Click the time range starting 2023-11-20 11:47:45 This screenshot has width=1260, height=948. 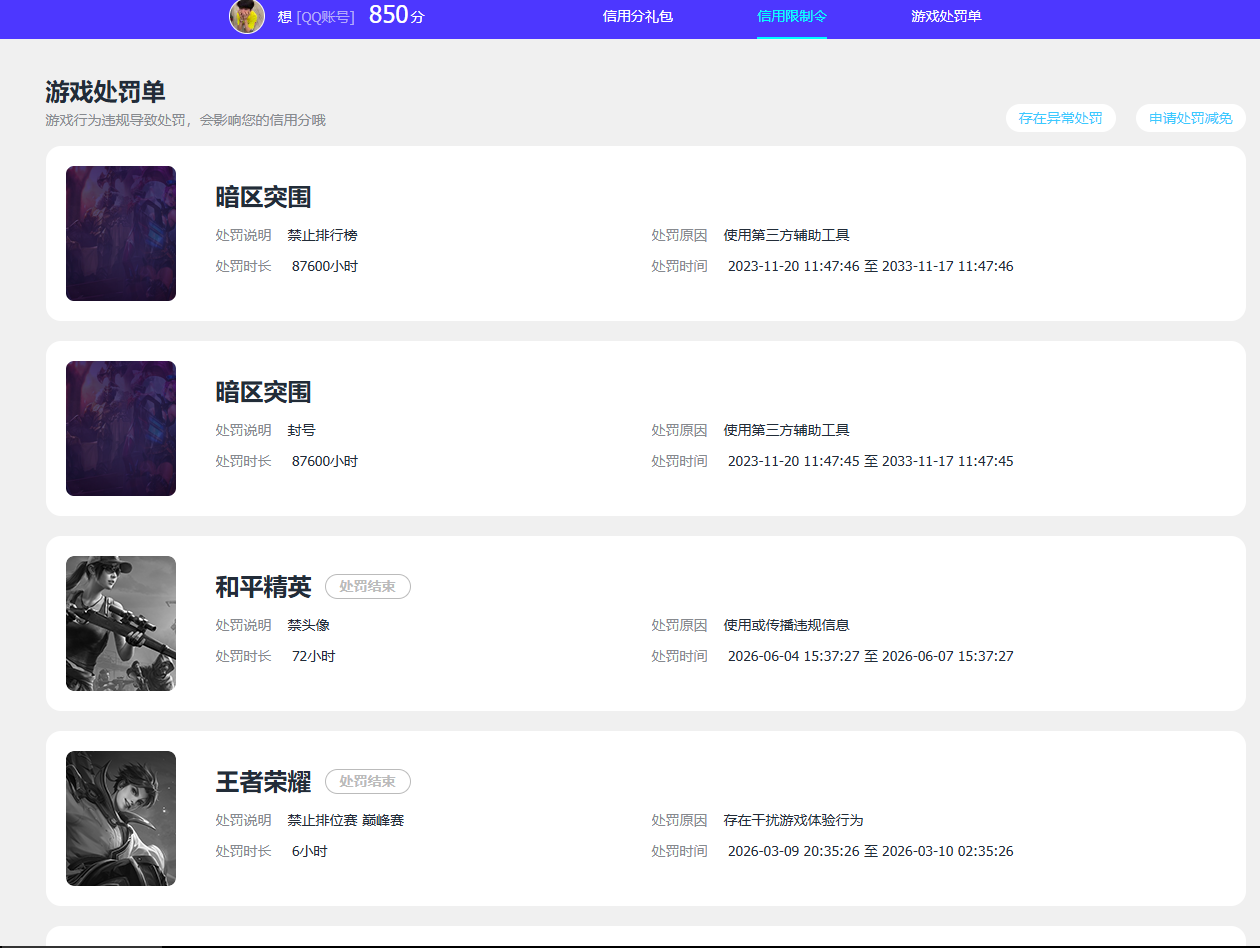(x=870, y=462)
